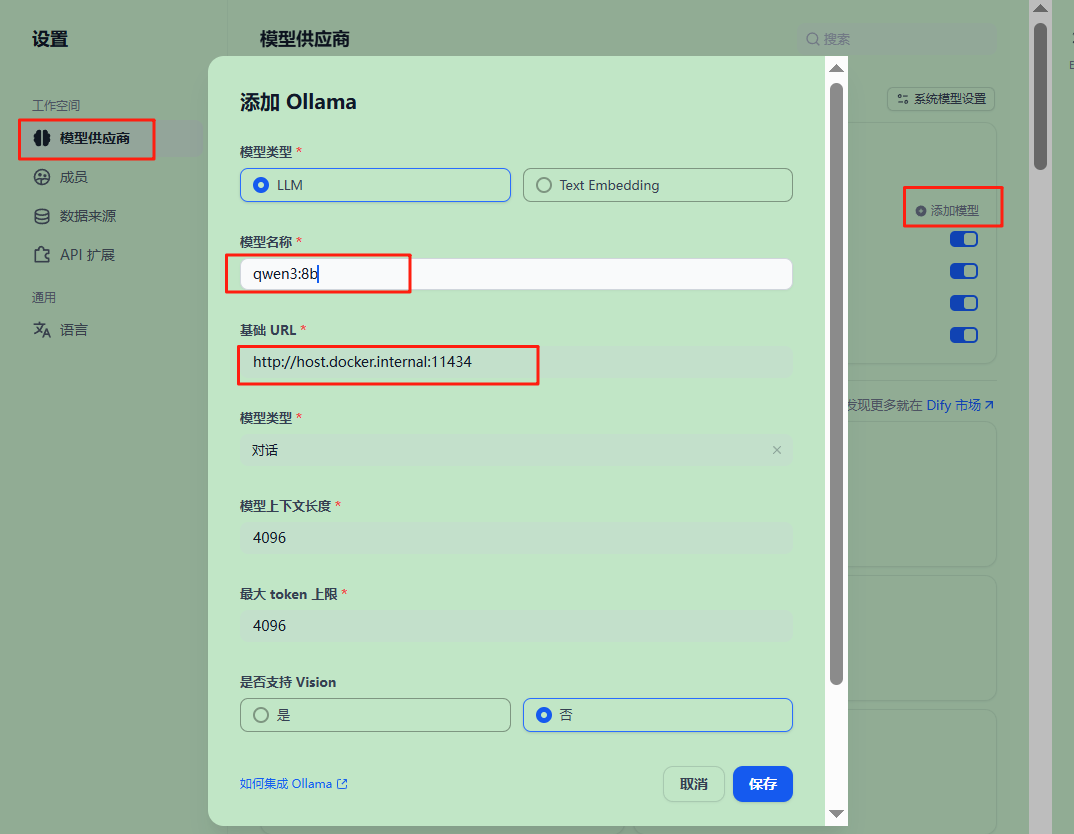Select the Text Embedding radio option
The height and width of the screenshot is (834, 1074).
(x=658, y=185)
